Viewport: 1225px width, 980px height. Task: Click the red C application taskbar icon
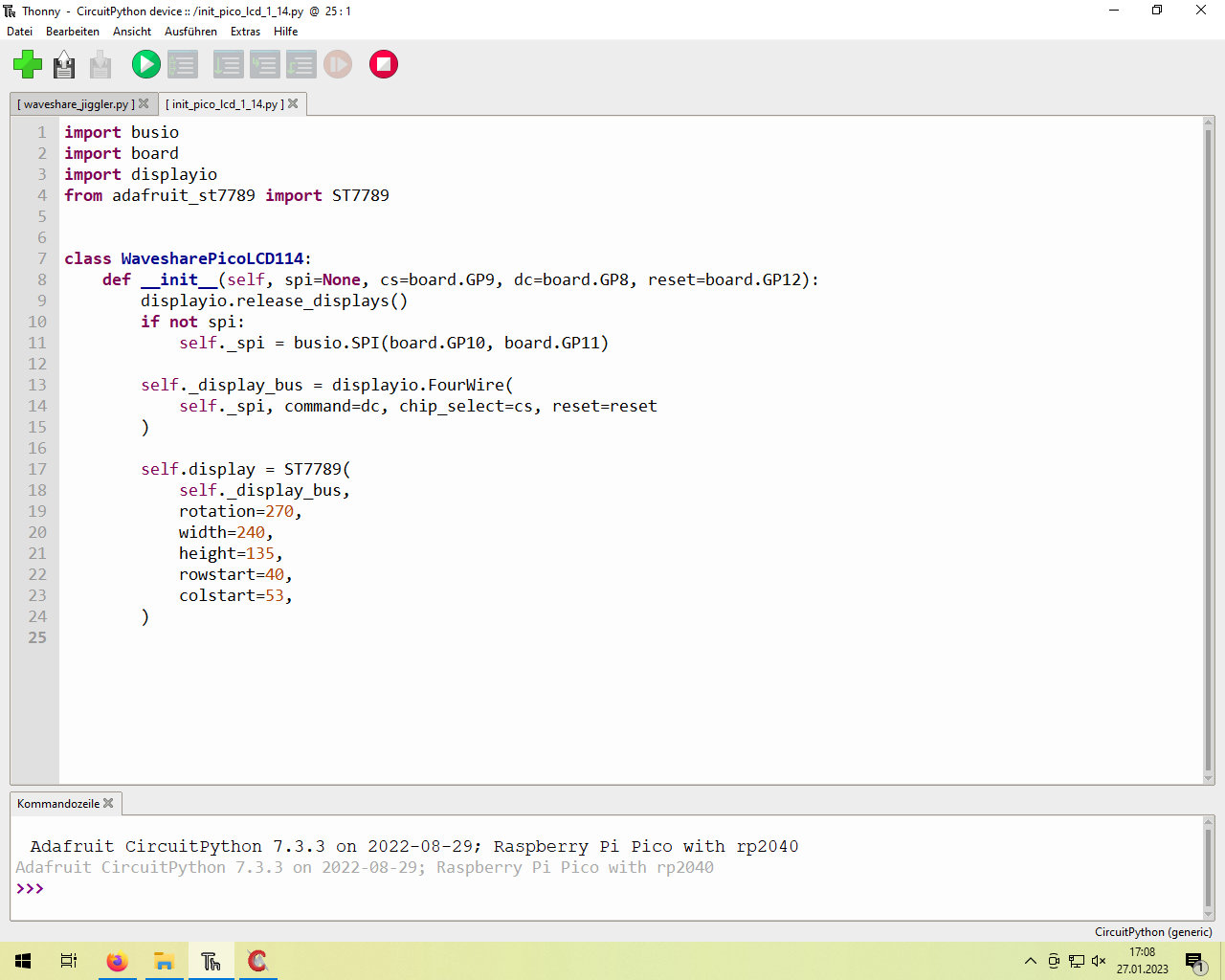(257, 961)
